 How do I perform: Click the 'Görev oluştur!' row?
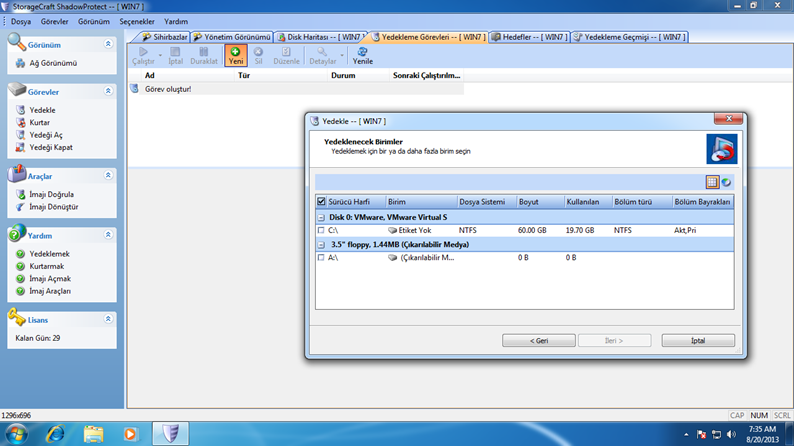click(296, 89)
